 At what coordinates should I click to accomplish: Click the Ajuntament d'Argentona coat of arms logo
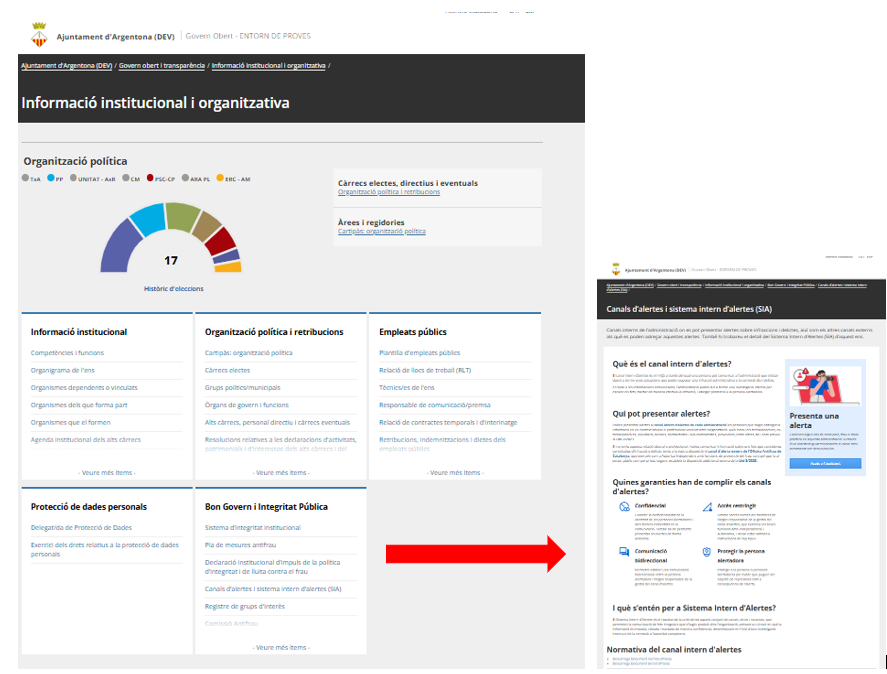[x=40, y=35]
